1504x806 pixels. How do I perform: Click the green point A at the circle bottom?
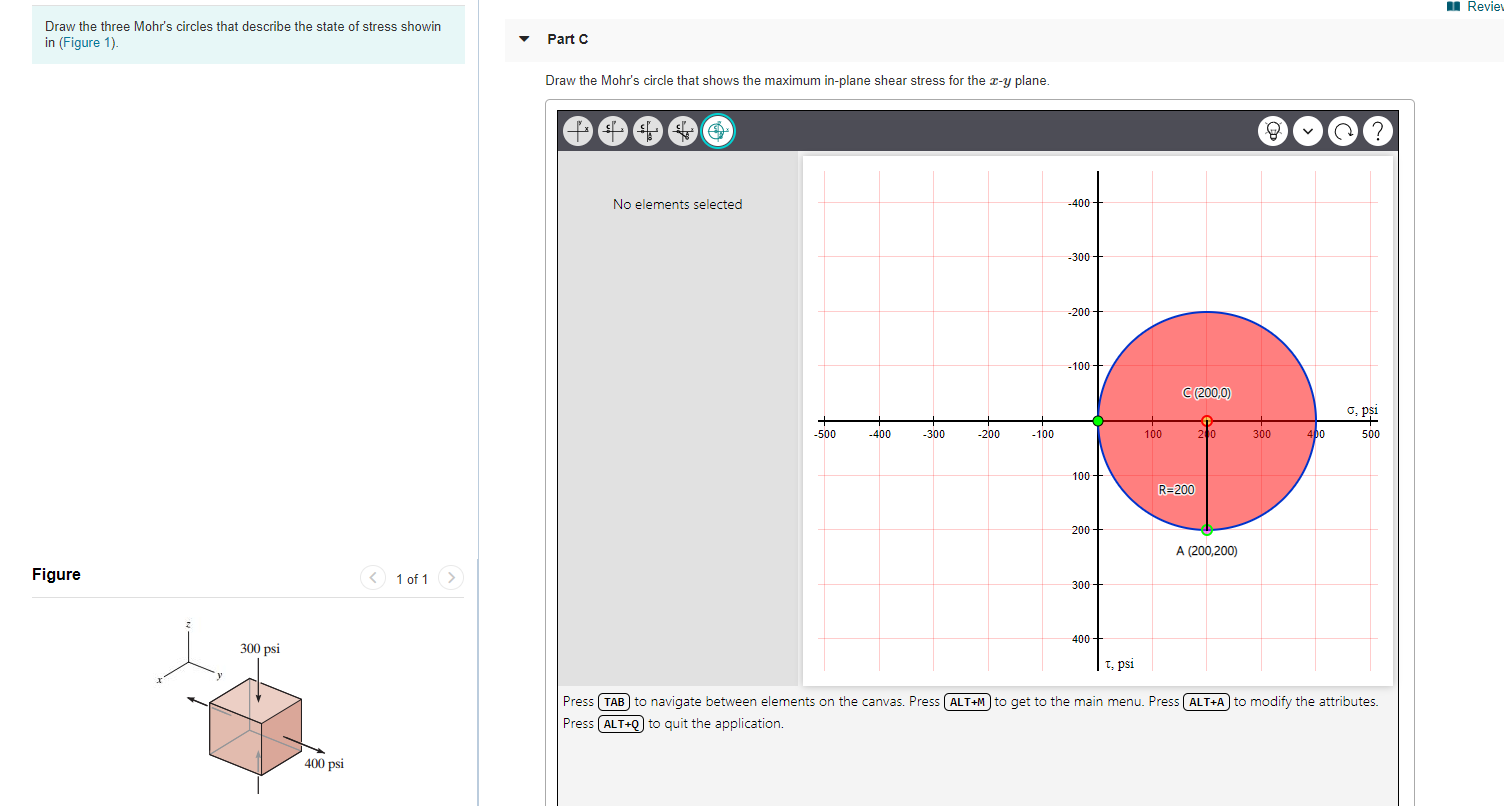click(x=1207, y=530)
